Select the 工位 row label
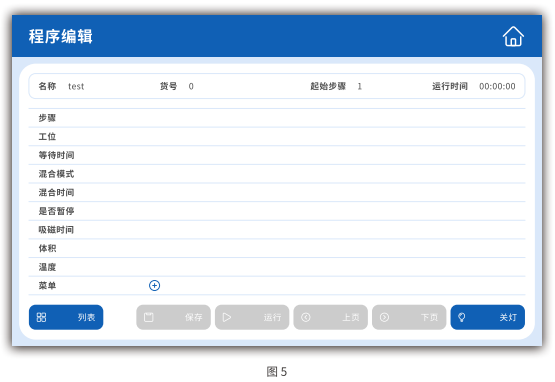 (x=47, y=137)
